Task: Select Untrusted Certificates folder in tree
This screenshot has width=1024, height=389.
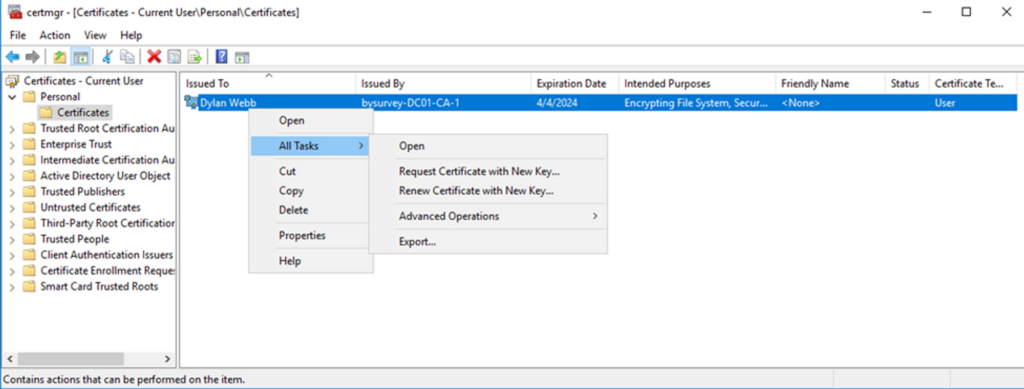Action: point(82,208)
